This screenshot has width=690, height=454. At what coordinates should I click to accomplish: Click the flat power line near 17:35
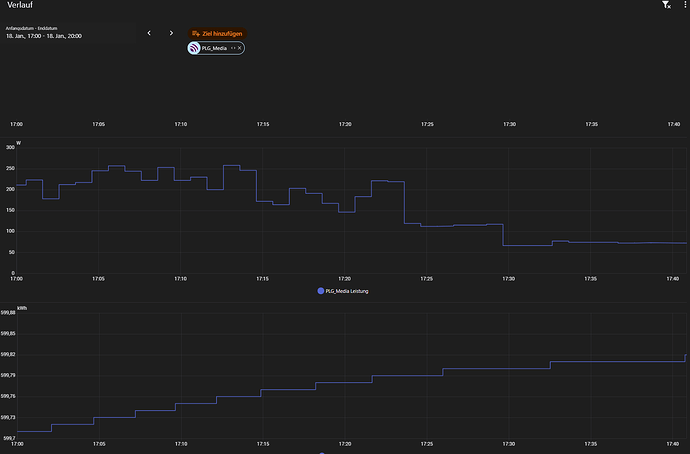(592, 242)
